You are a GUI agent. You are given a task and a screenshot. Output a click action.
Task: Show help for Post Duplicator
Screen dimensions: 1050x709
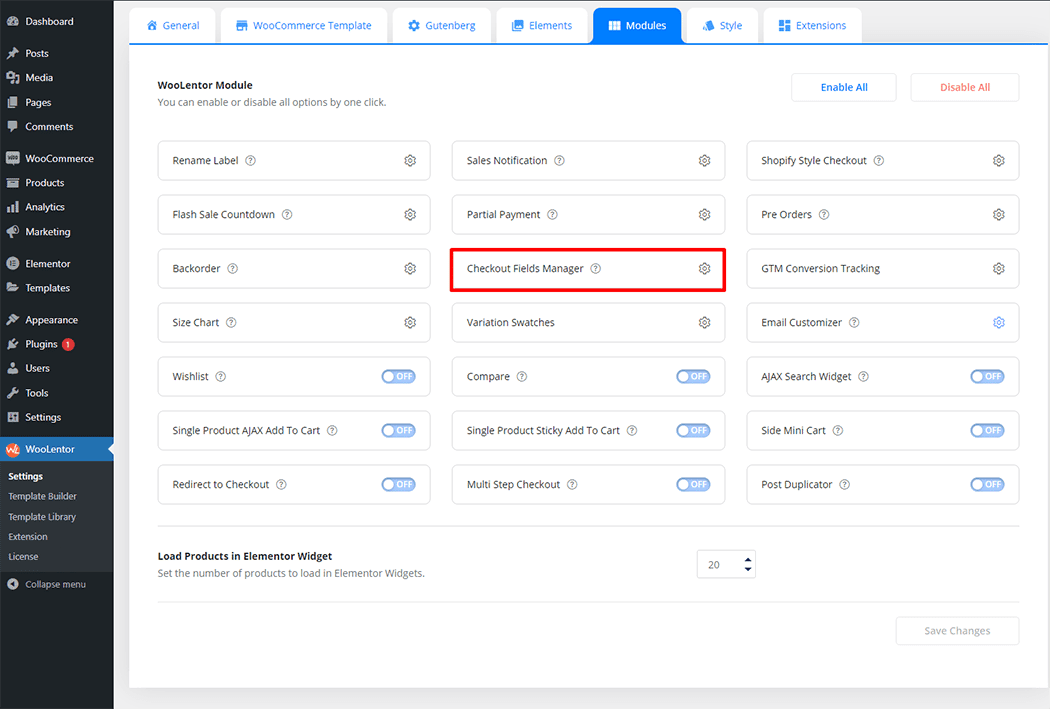point(844,484)
